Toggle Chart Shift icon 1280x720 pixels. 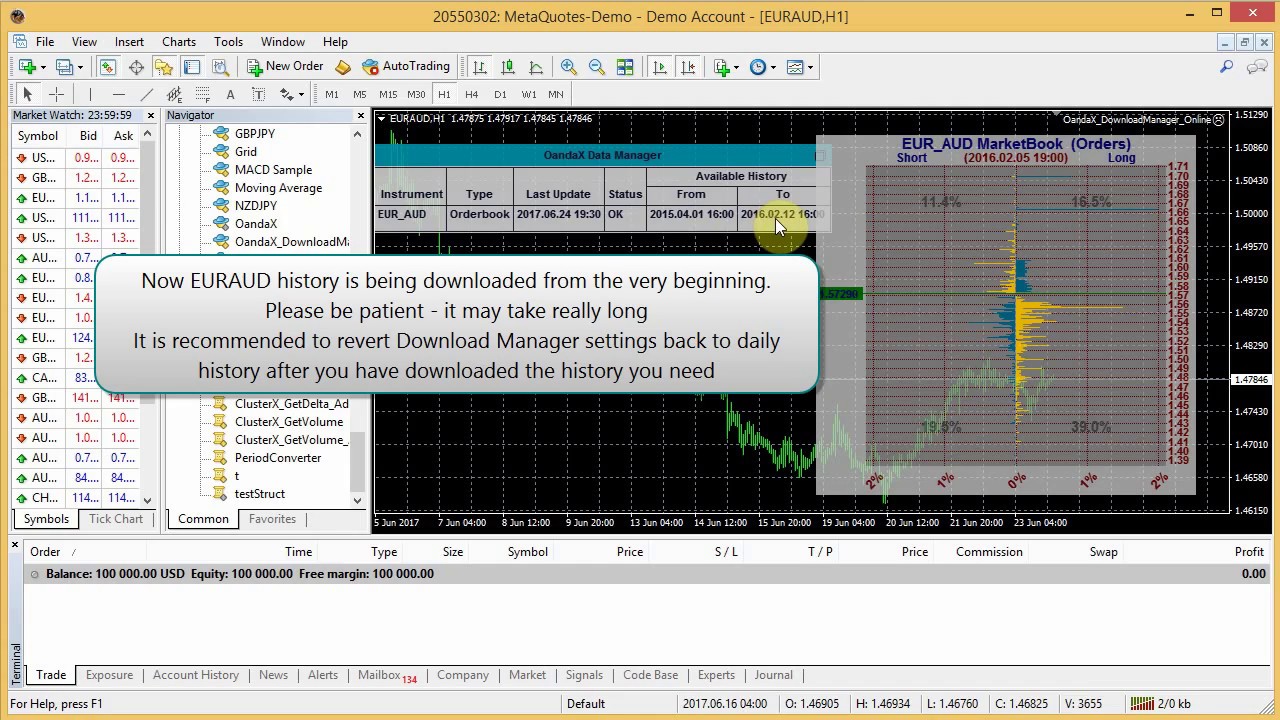[687, 67]
